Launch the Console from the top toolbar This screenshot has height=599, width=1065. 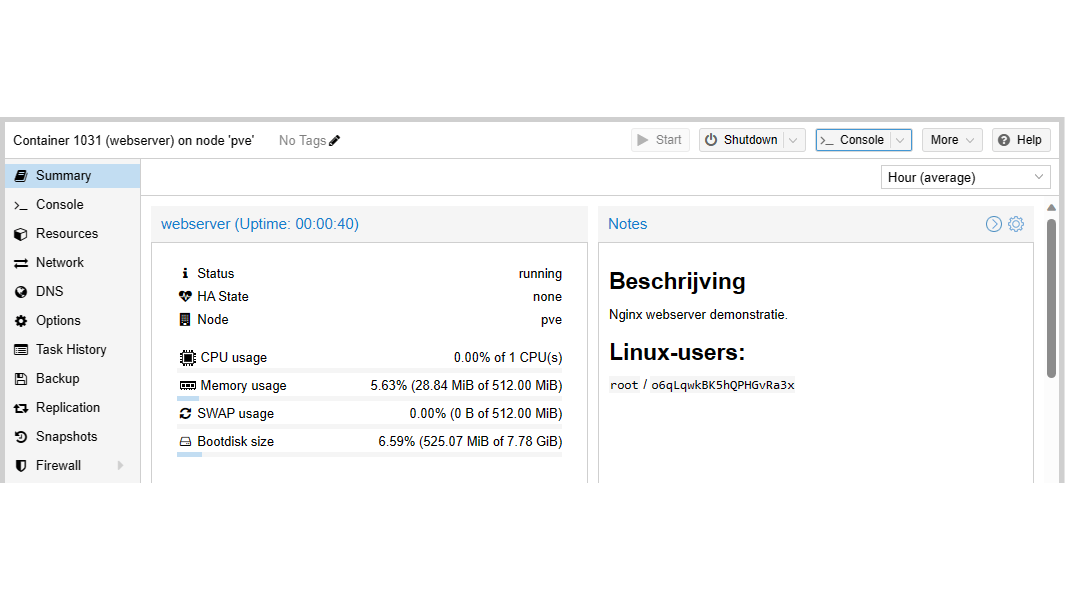853,140
